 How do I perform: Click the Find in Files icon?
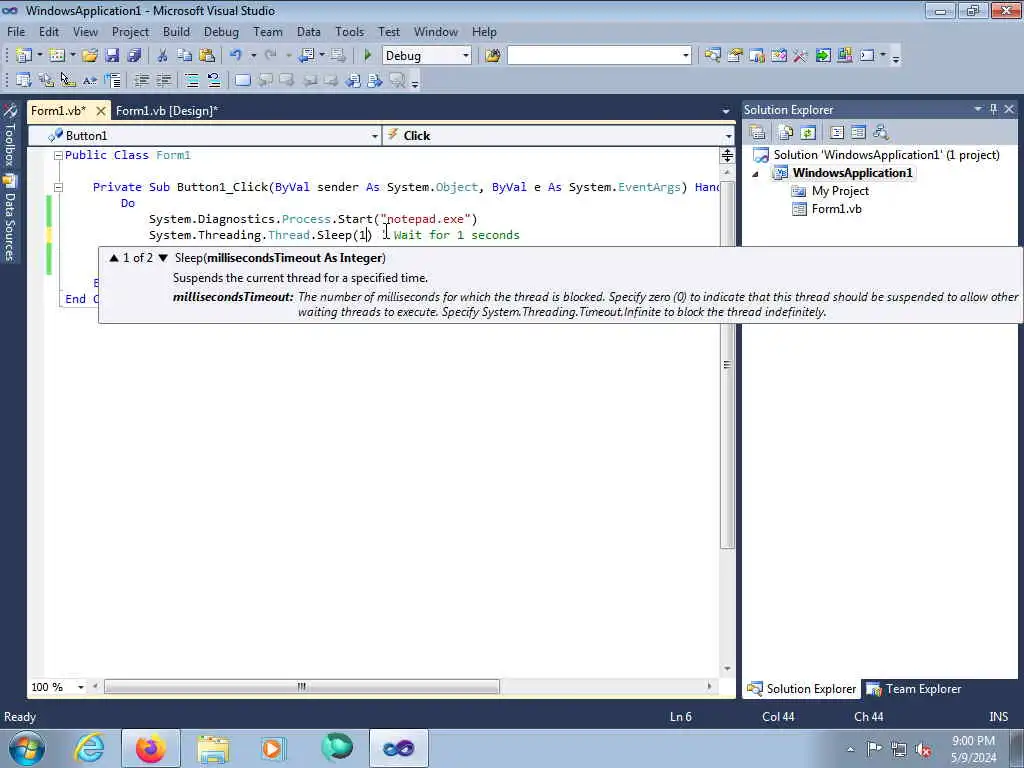click(x=492, y=56)
